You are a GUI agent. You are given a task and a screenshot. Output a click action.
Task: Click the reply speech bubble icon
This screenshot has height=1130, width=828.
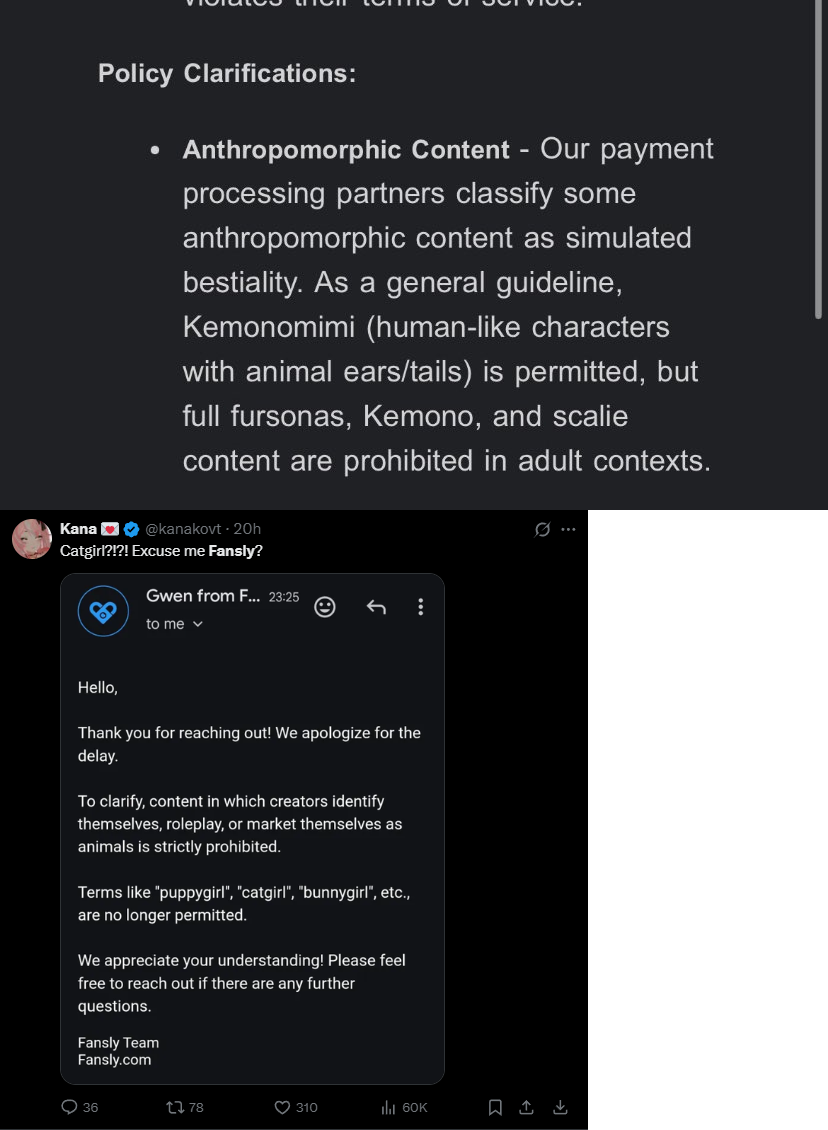coord(69,1107)
